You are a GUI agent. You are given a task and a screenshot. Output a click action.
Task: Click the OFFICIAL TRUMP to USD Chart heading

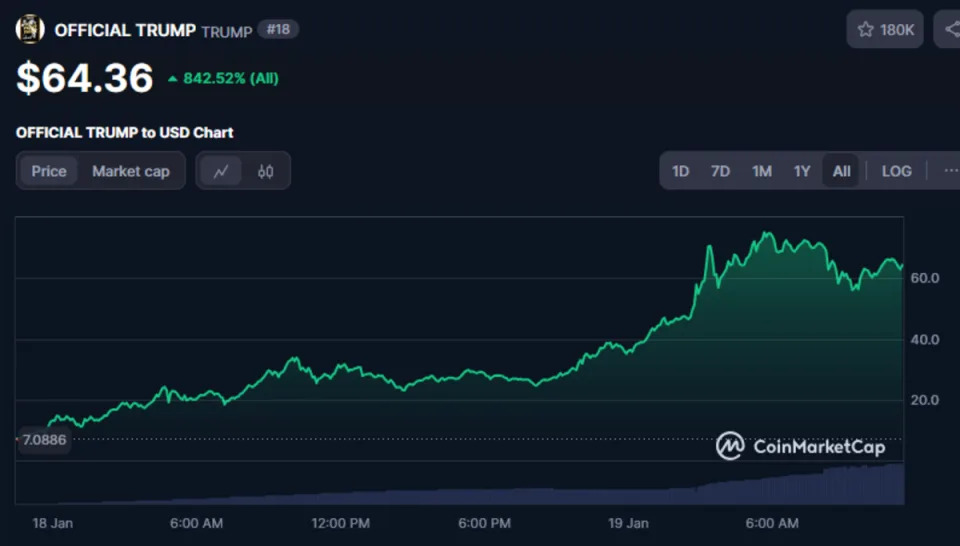[124, 132]
